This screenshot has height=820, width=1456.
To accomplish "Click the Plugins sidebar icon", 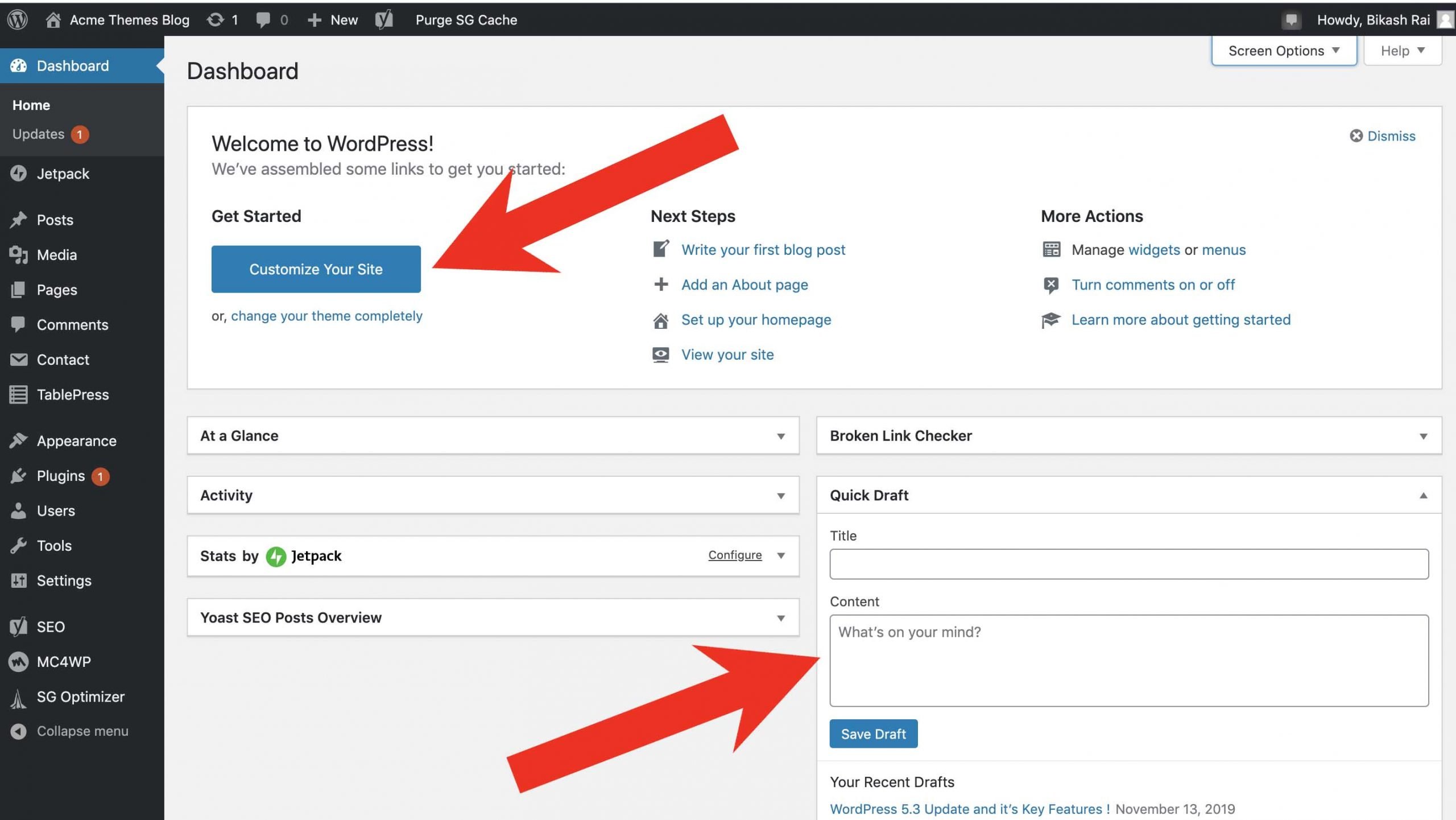I will (18, 476).
